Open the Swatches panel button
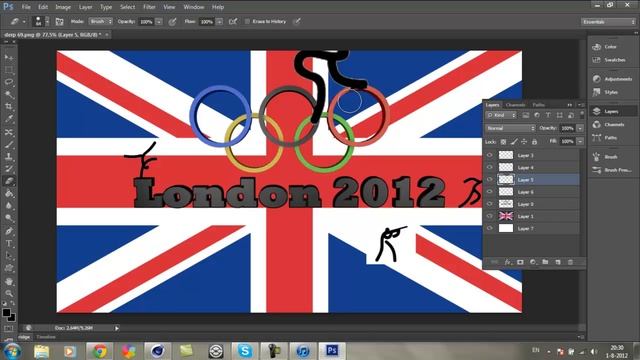Screen dimensions: 640x360 click(609, 60)
